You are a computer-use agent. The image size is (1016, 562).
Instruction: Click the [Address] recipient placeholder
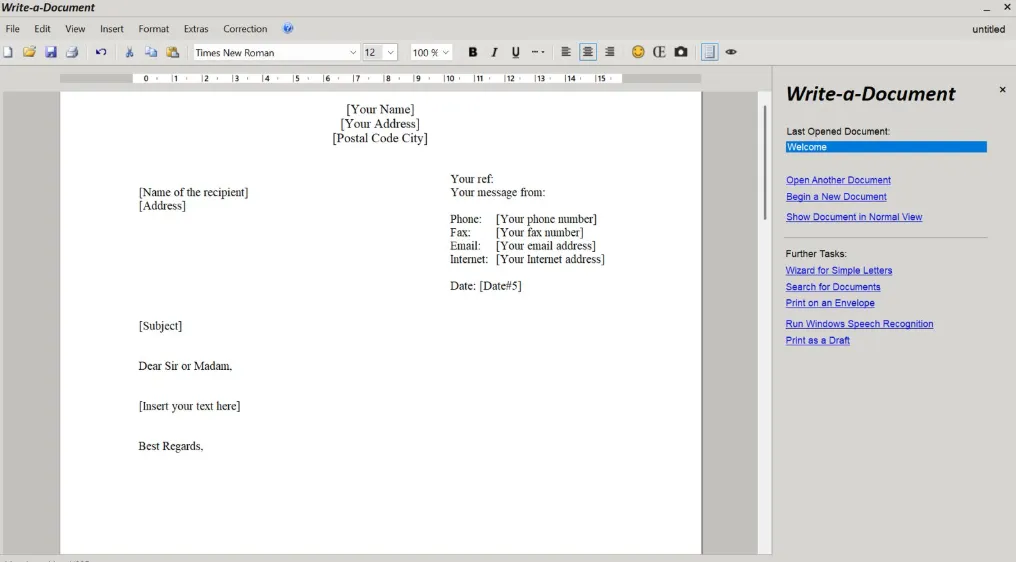[162, 206]
